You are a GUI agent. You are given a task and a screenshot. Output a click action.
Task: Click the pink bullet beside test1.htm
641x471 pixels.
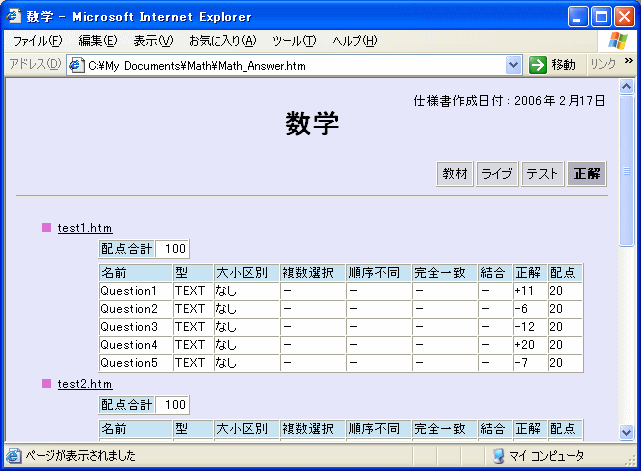pos(46,228)
